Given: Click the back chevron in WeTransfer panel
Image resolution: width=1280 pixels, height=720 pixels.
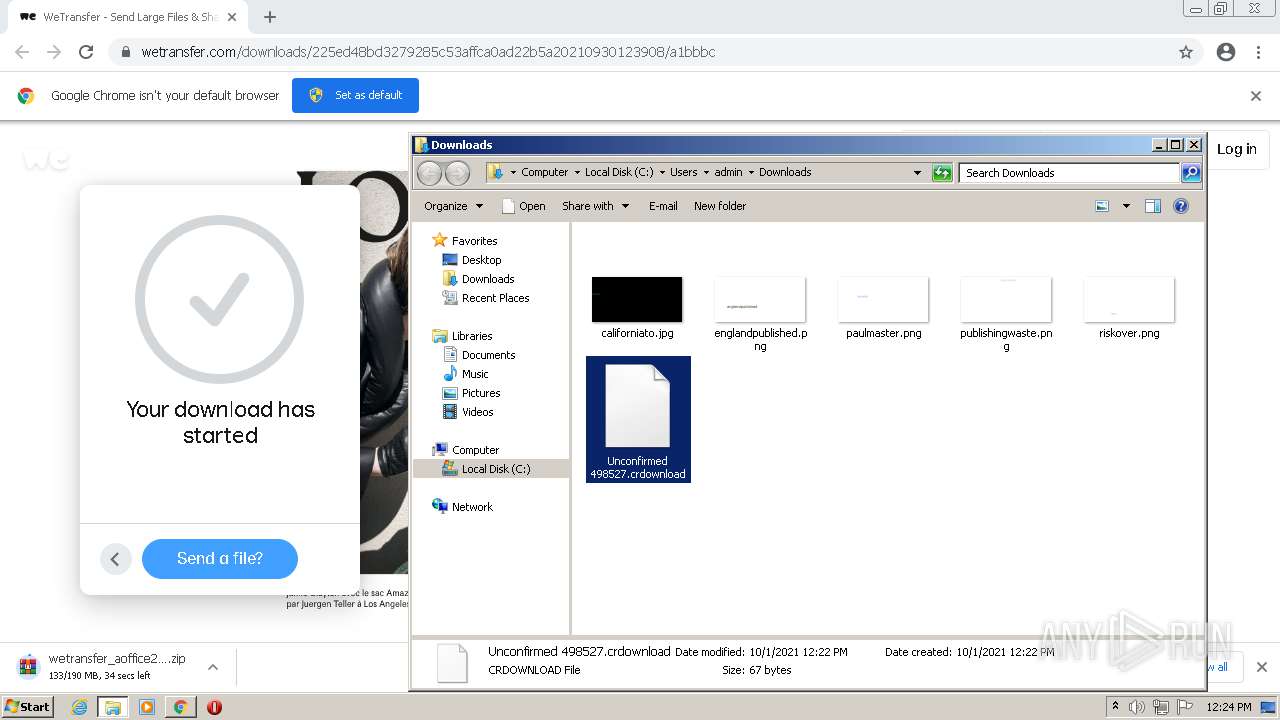Looking at the screenshot, I should [115, 559].
